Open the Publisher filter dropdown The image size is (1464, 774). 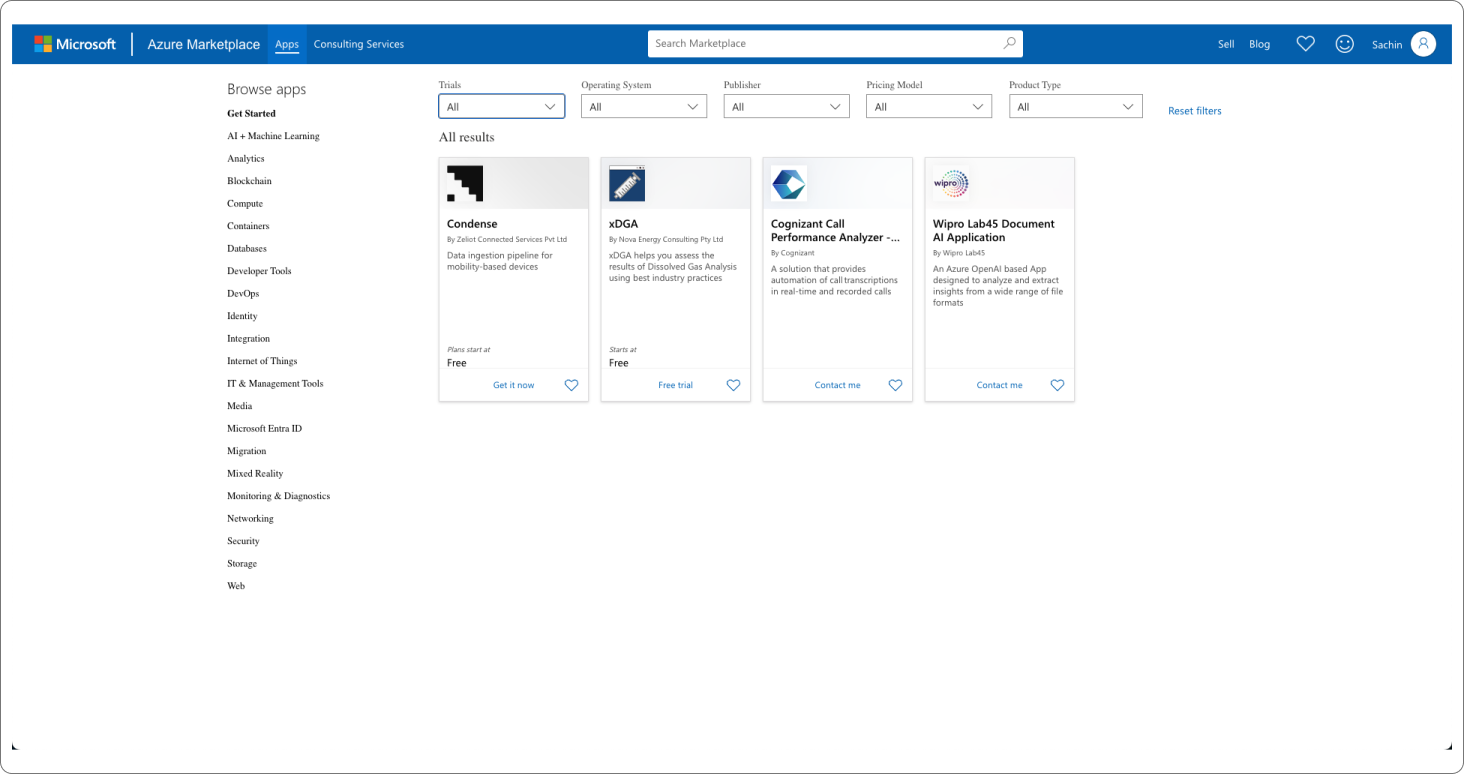click(x=787, y=106)
